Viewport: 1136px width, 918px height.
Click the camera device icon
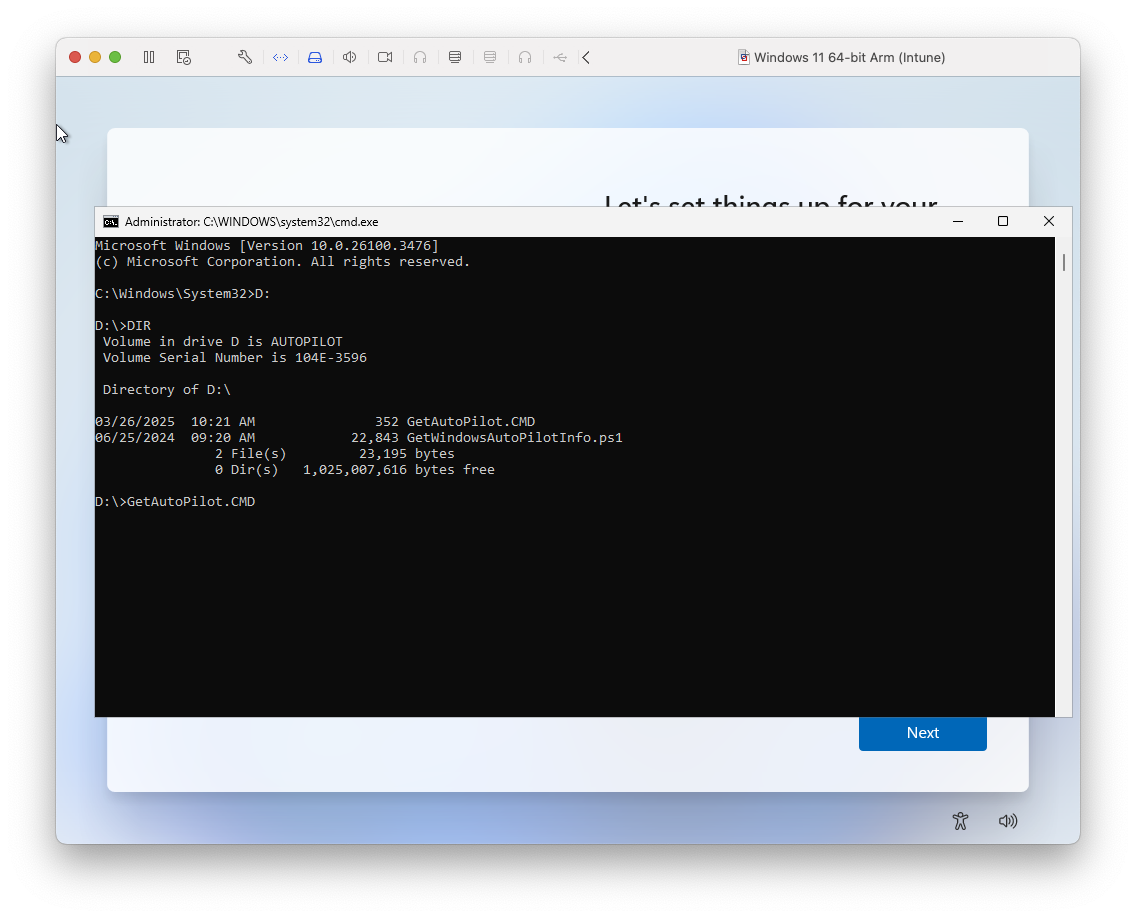pyautogui.click(x=385, y=57)
